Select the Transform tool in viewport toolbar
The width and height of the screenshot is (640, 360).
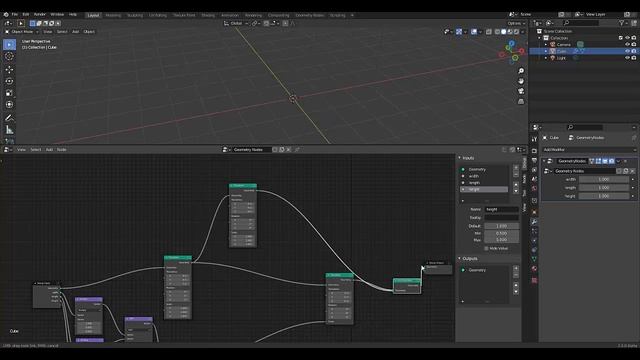pos(9,105)
